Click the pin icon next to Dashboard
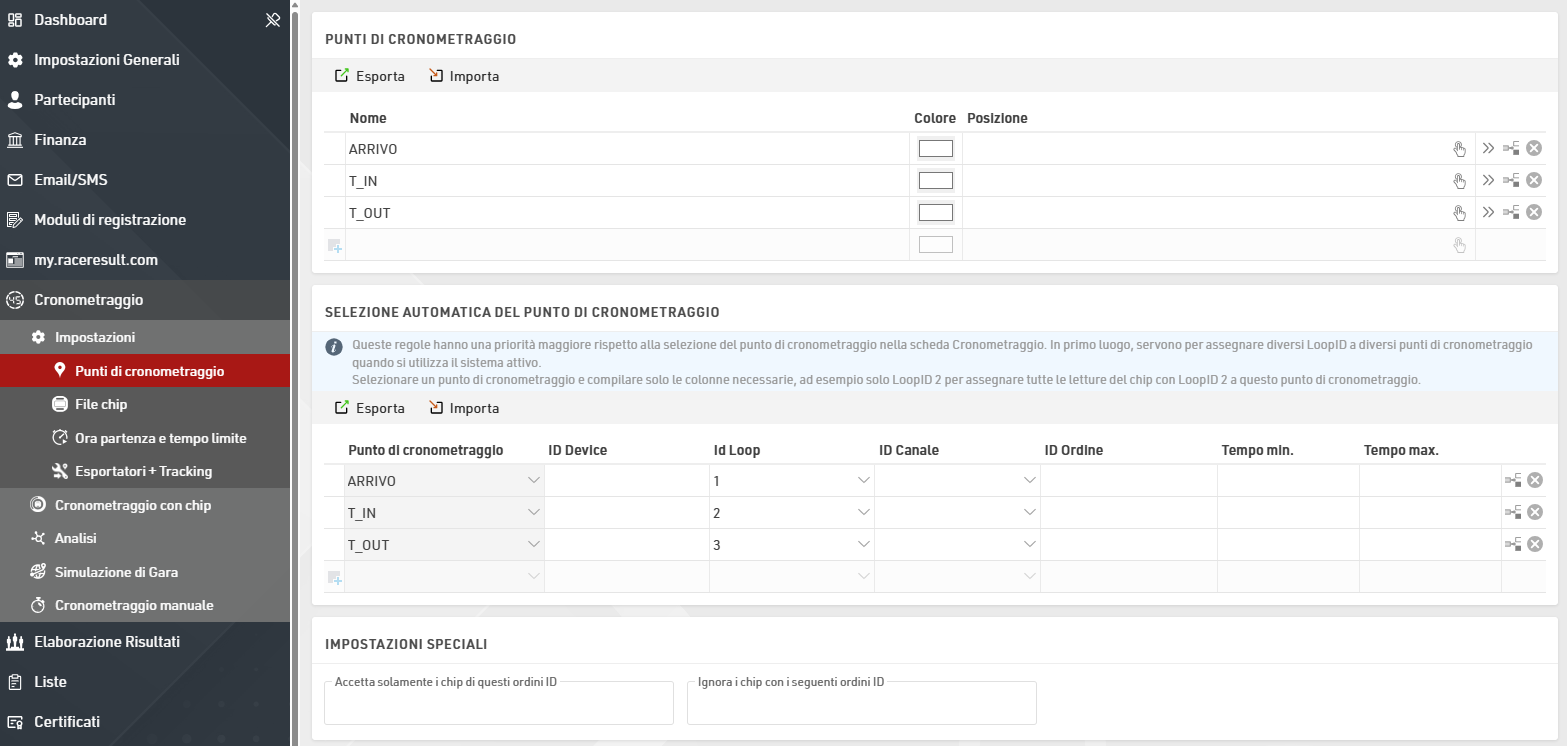Screen dimensions: 1567x746 tap(272, 20)
